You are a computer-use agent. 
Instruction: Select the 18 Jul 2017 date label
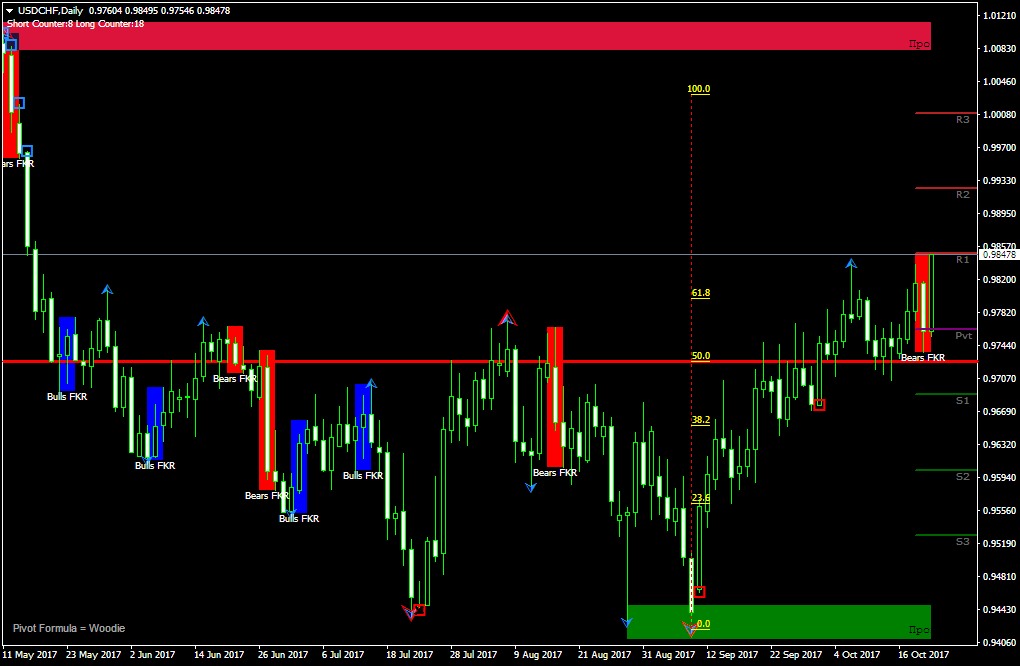pos(409,654)
